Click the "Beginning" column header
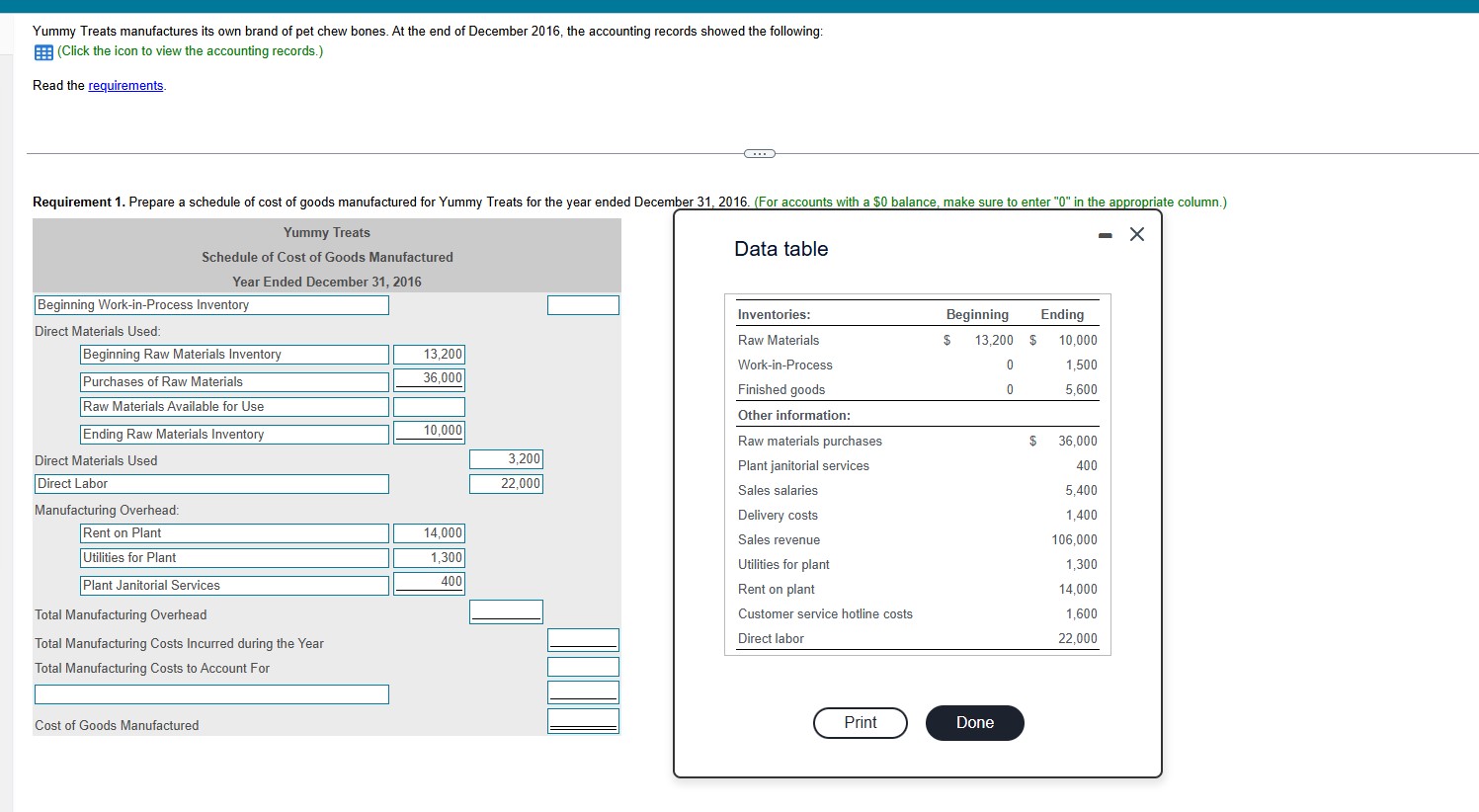This screenshot has height=812, width=1479. pos(977,314)
